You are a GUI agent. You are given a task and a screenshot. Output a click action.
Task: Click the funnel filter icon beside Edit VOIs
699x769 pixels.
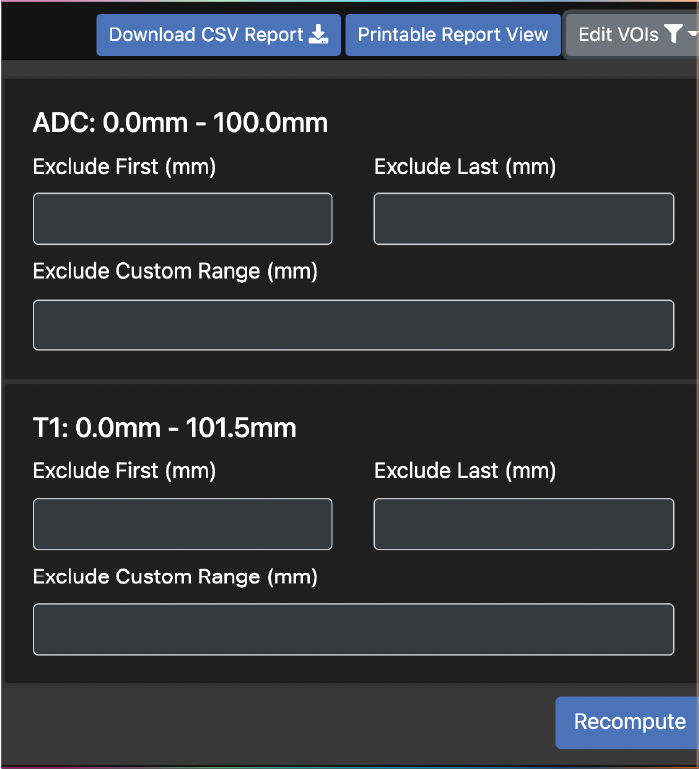(674, 35)
